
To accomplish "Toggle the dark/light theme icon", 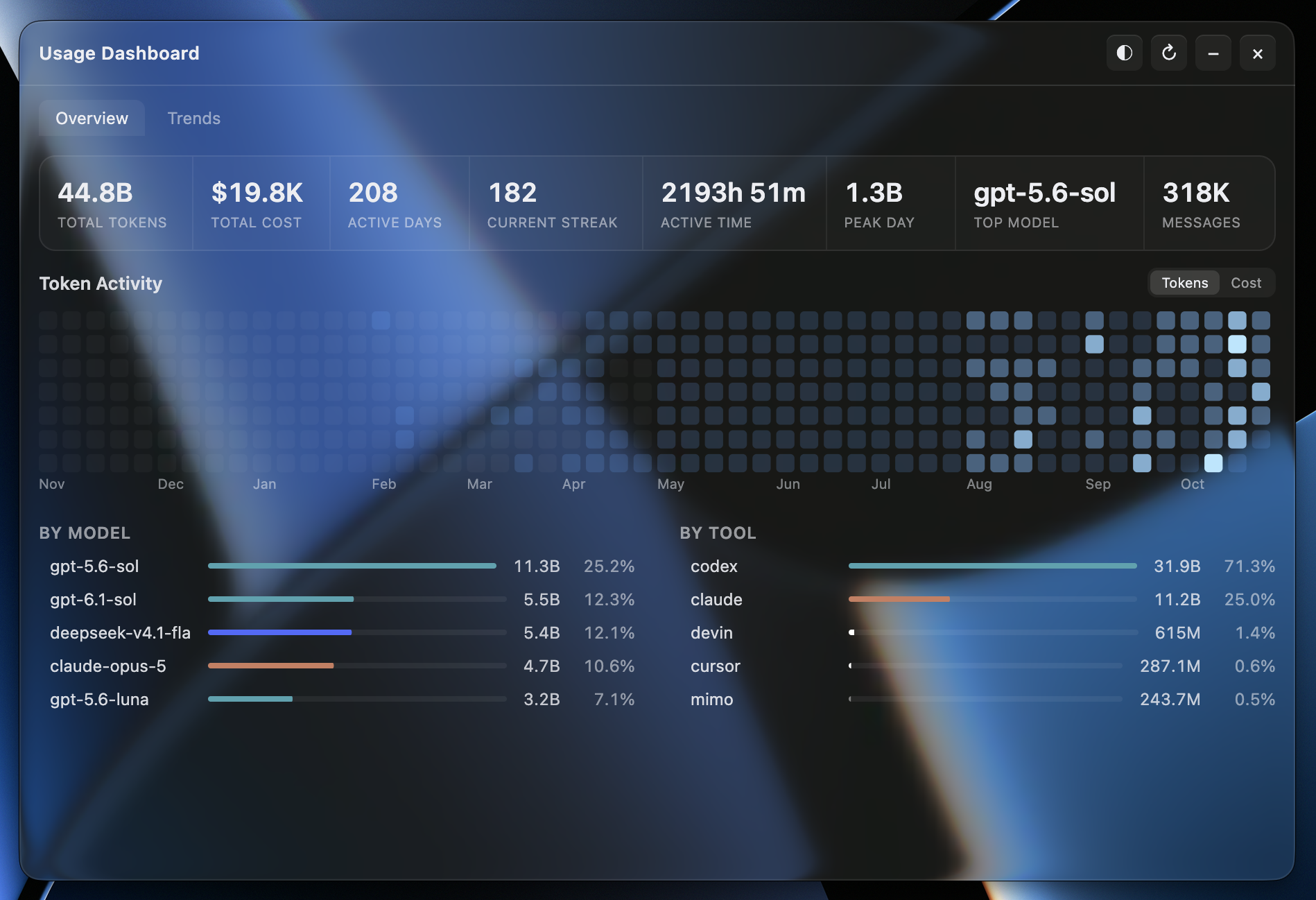I will tap(1124, 53).
